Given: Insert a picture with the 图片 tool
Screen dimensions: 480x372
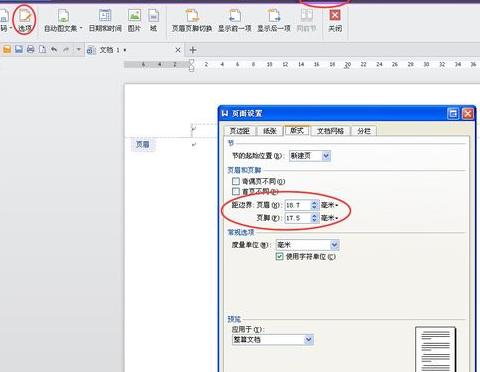Looking at the screenshot, I should (134, 21).
